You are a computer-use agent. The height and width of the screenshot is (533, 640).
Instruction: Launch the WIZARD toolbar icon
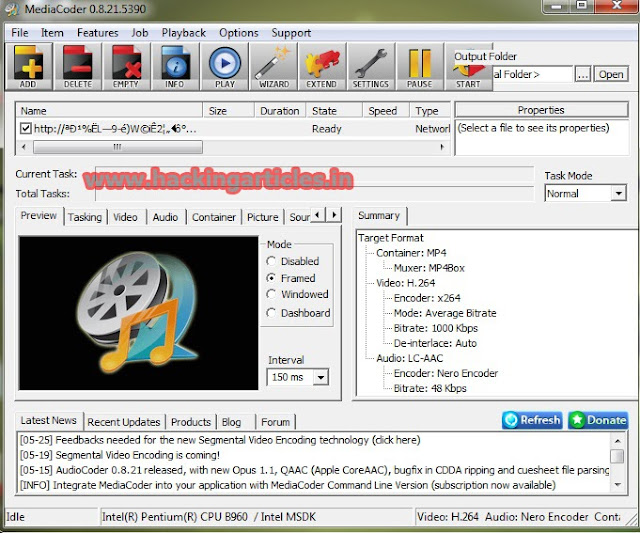pos(273,66)
